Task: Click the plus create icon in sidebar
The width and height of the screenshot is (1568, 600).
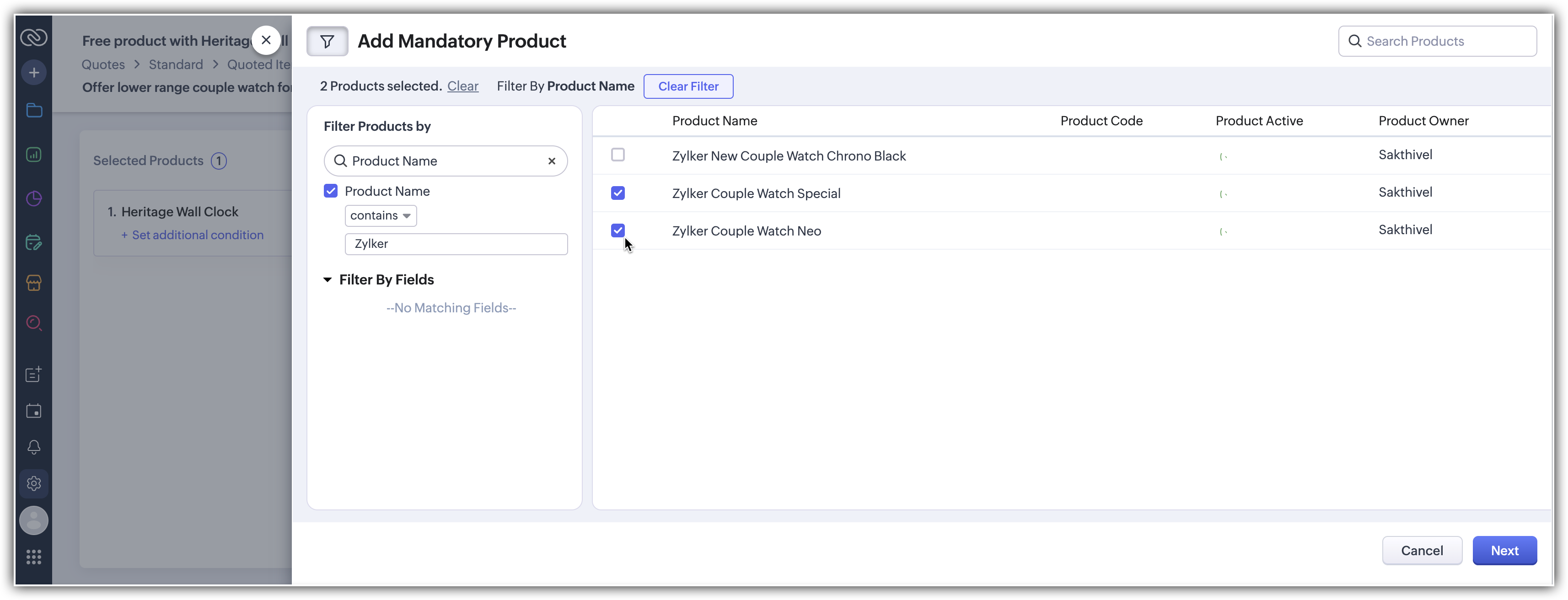Action: tap(34, 73)
